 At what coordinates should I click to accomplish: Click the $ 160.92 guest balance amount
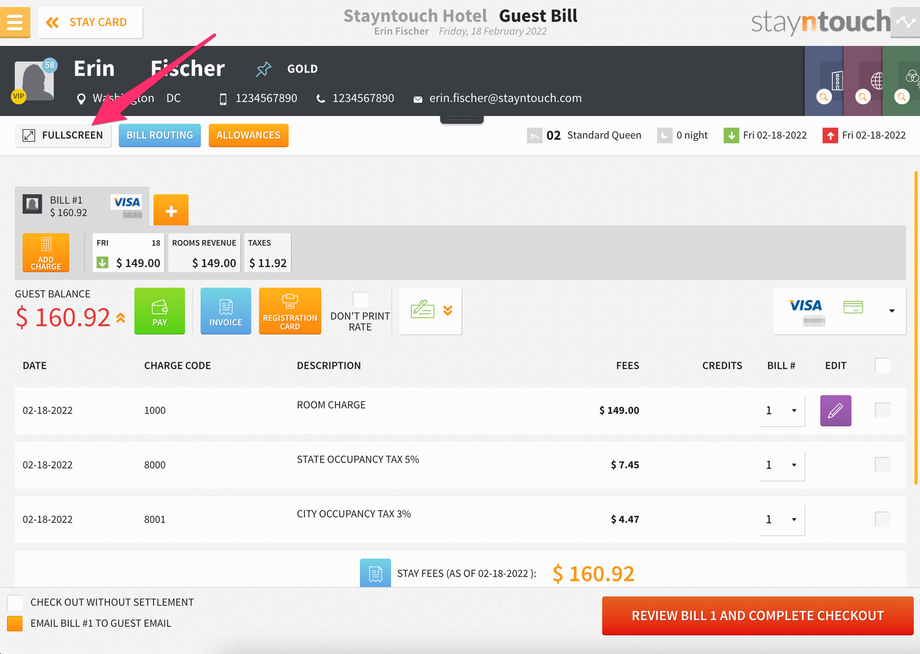(x=63, y=318)
